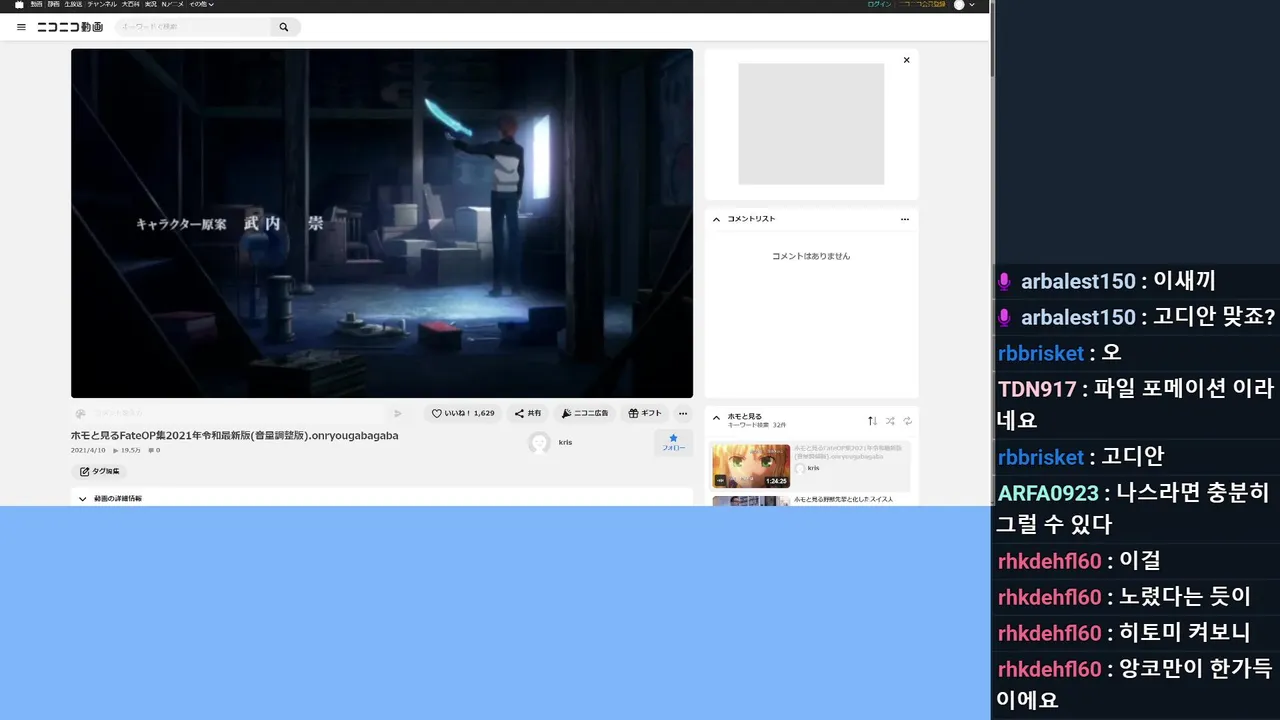Click username TDN917 in chat

click(1037, 389)
